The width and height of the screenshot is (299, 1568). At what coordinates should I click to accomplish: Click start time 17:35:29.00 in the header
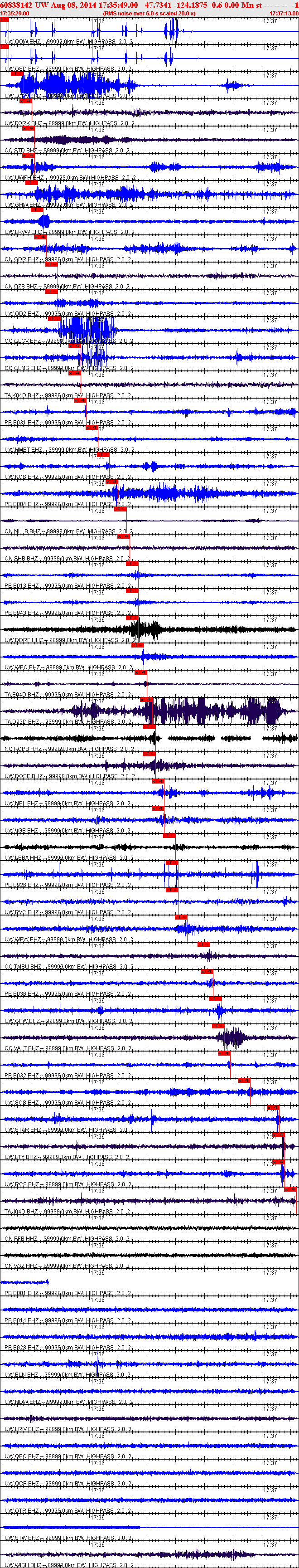point(14,13)
